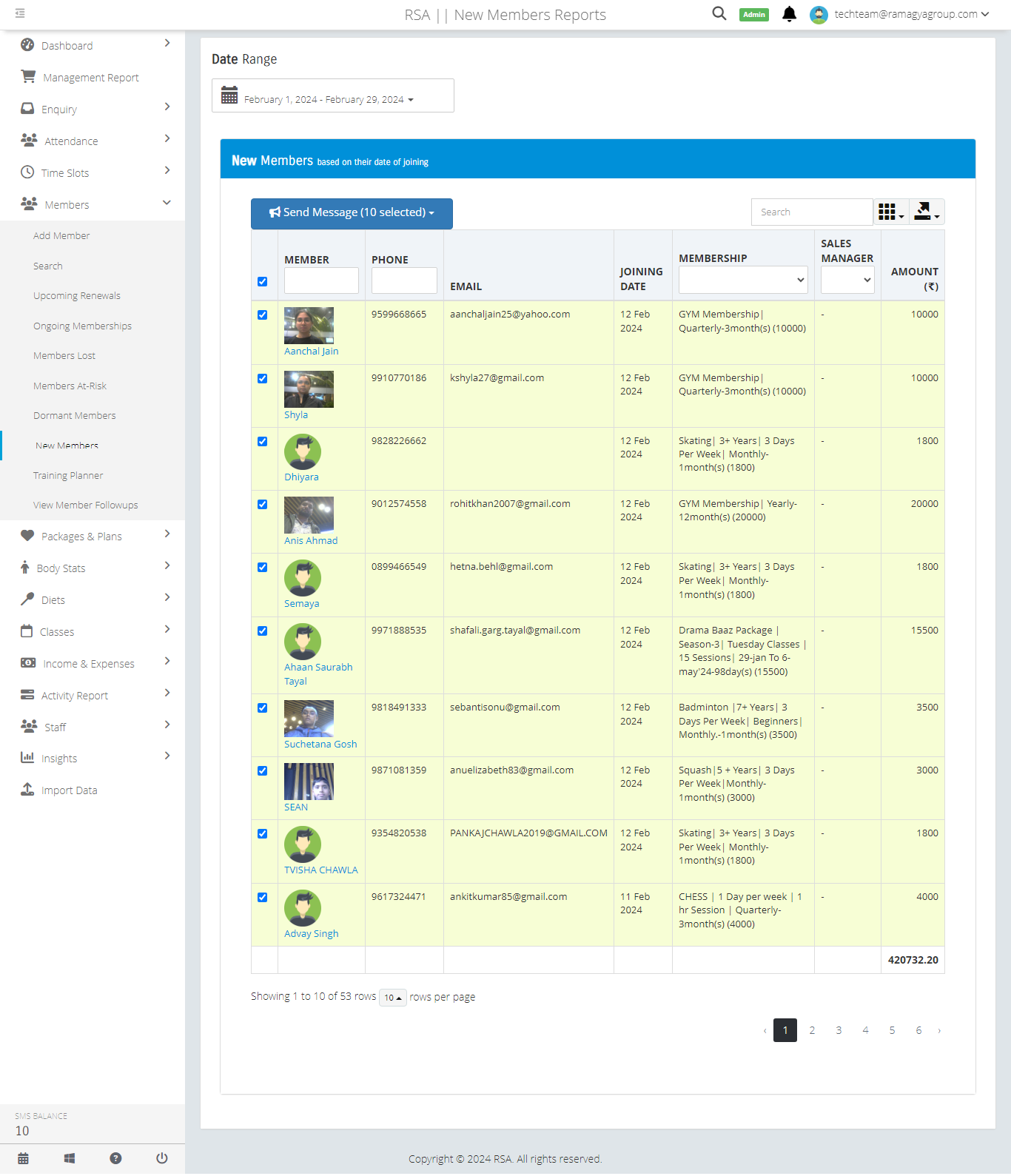Click the export data icon
The width and height of the screenshot is (1011, 1176).
click(925, 212)
